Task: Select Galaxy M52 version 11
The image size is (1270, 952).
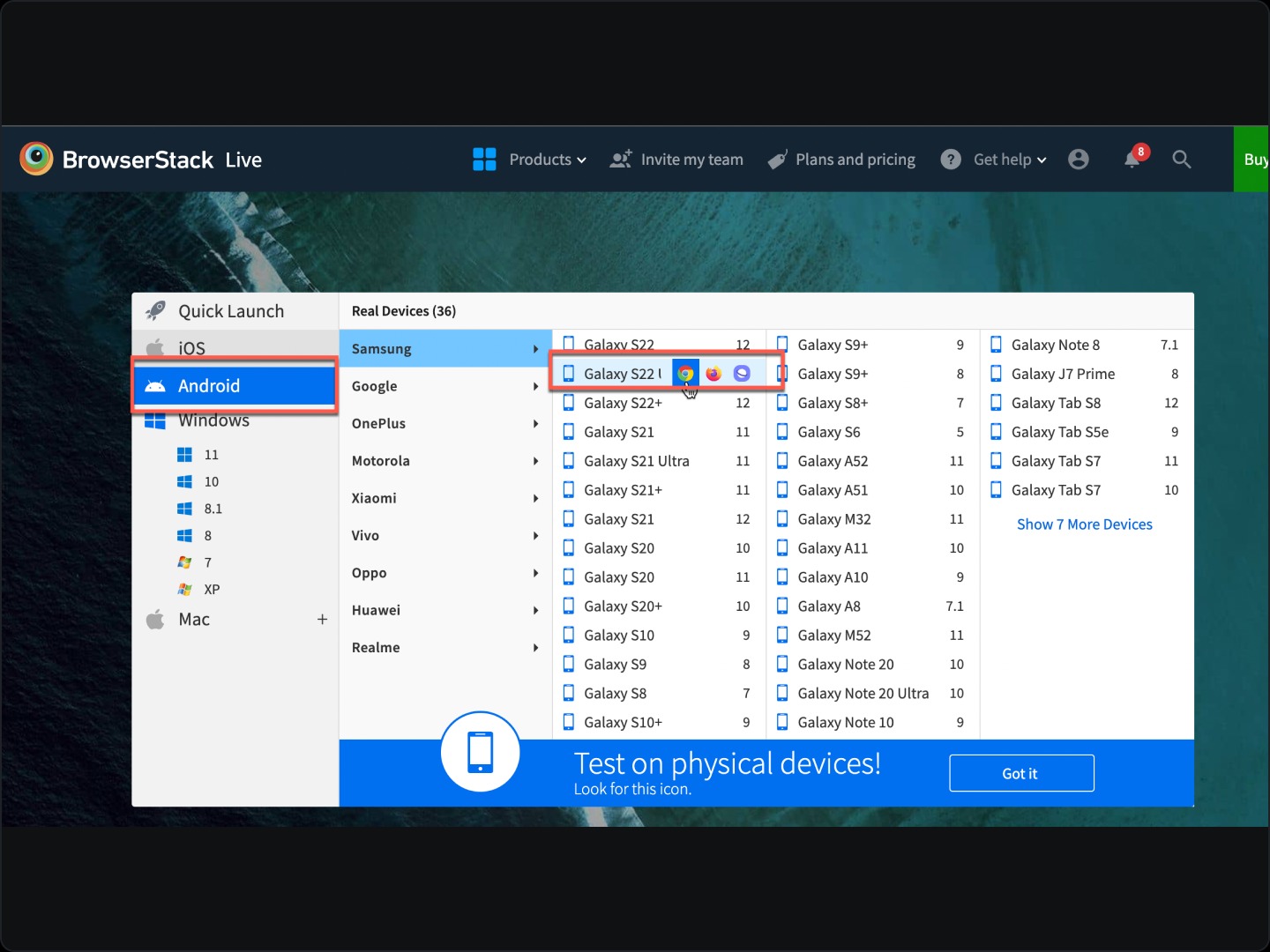Action: 871,636
